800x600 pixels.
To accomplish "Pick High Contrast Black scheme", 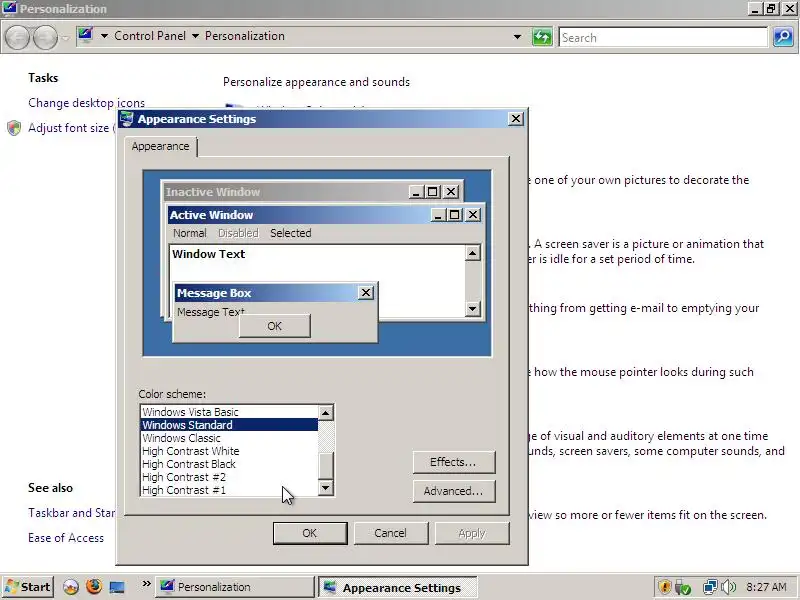I will click(229, 464).
